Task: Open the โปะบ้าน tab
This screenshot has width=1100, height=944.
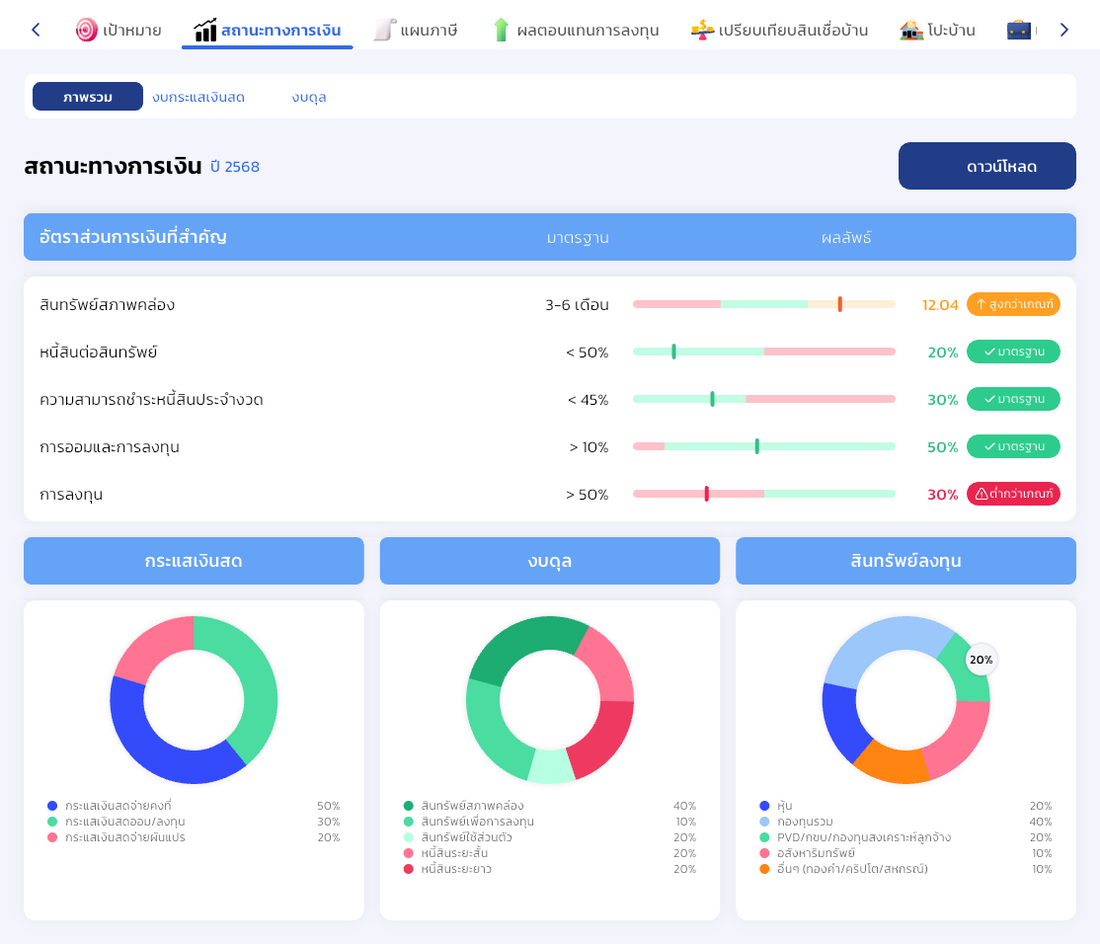Action: point(937,30)
